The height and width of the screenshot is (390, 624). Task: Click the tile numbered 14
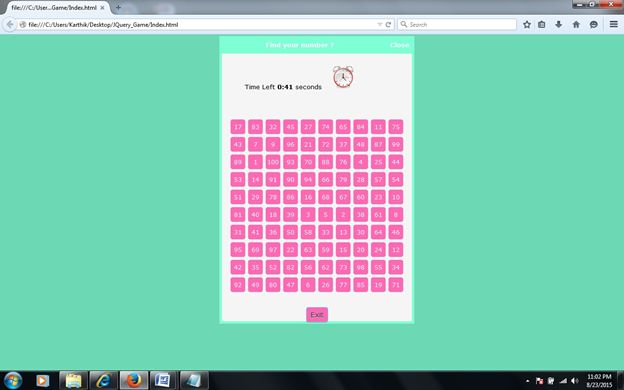pos(255,179)
